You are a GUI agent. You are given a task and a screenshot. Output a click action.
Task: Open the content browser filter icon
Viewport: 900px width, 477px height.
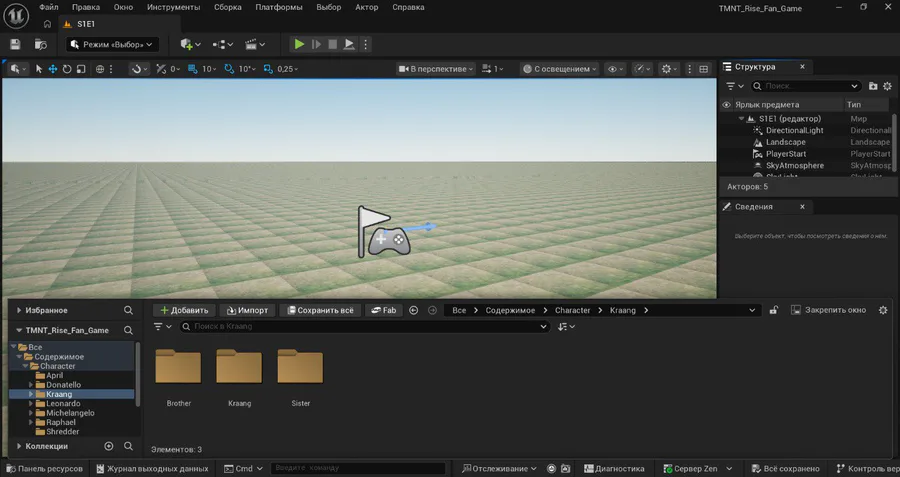pyautogui.click(x=163, y=327)
